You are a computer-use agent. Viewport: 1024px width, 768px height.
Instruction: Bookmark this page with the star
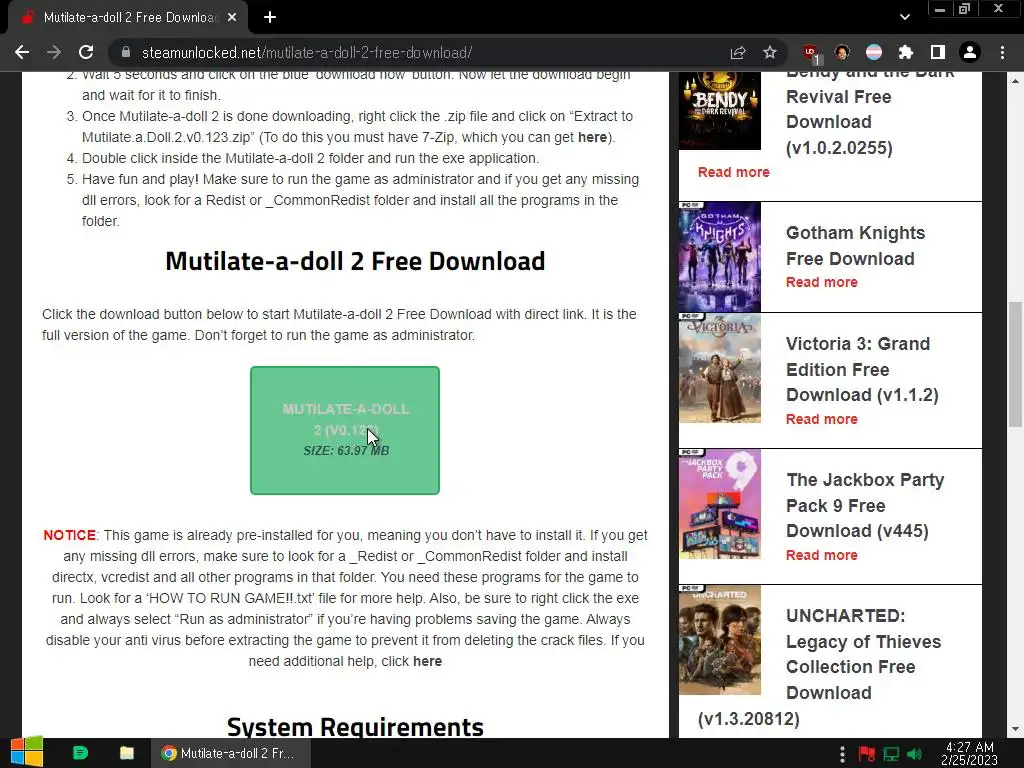click(770, 52)
